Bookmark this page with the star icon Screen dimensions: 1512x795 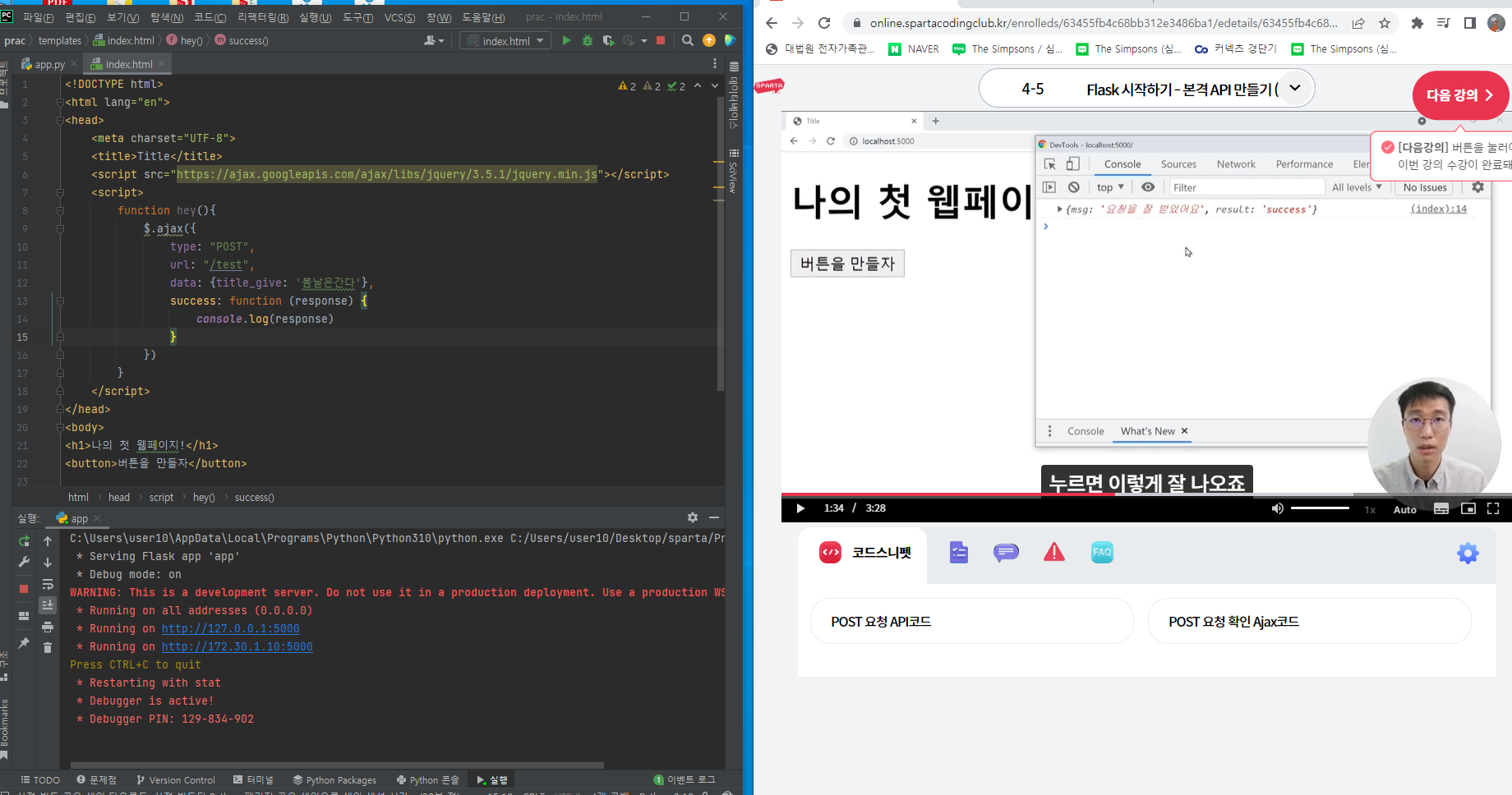(1385, 23)
